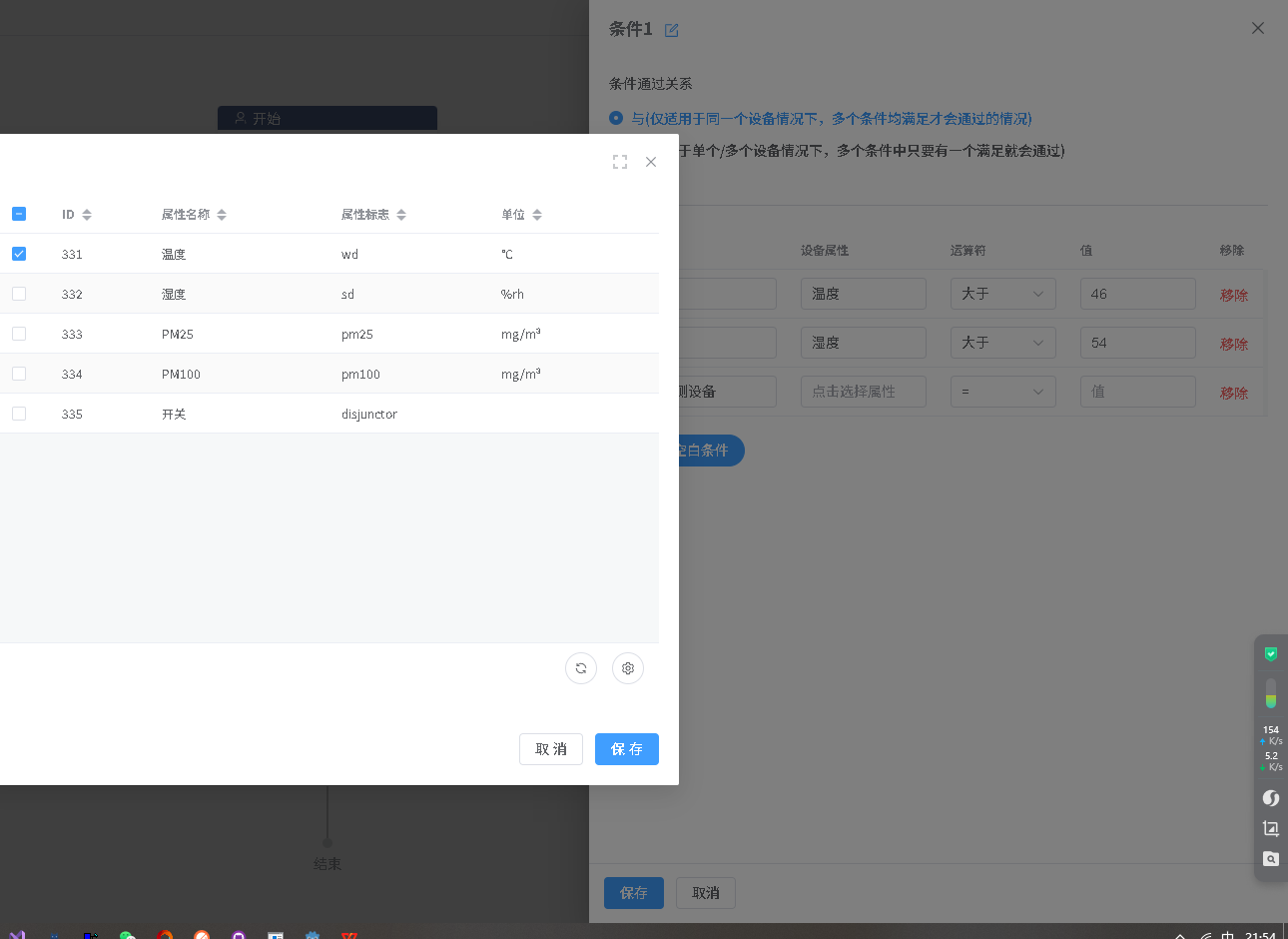This screenshot has width=1288, height=939.
Task: Toggle fullscreen for the attribute dialog
Action: [x=620, y=162]
